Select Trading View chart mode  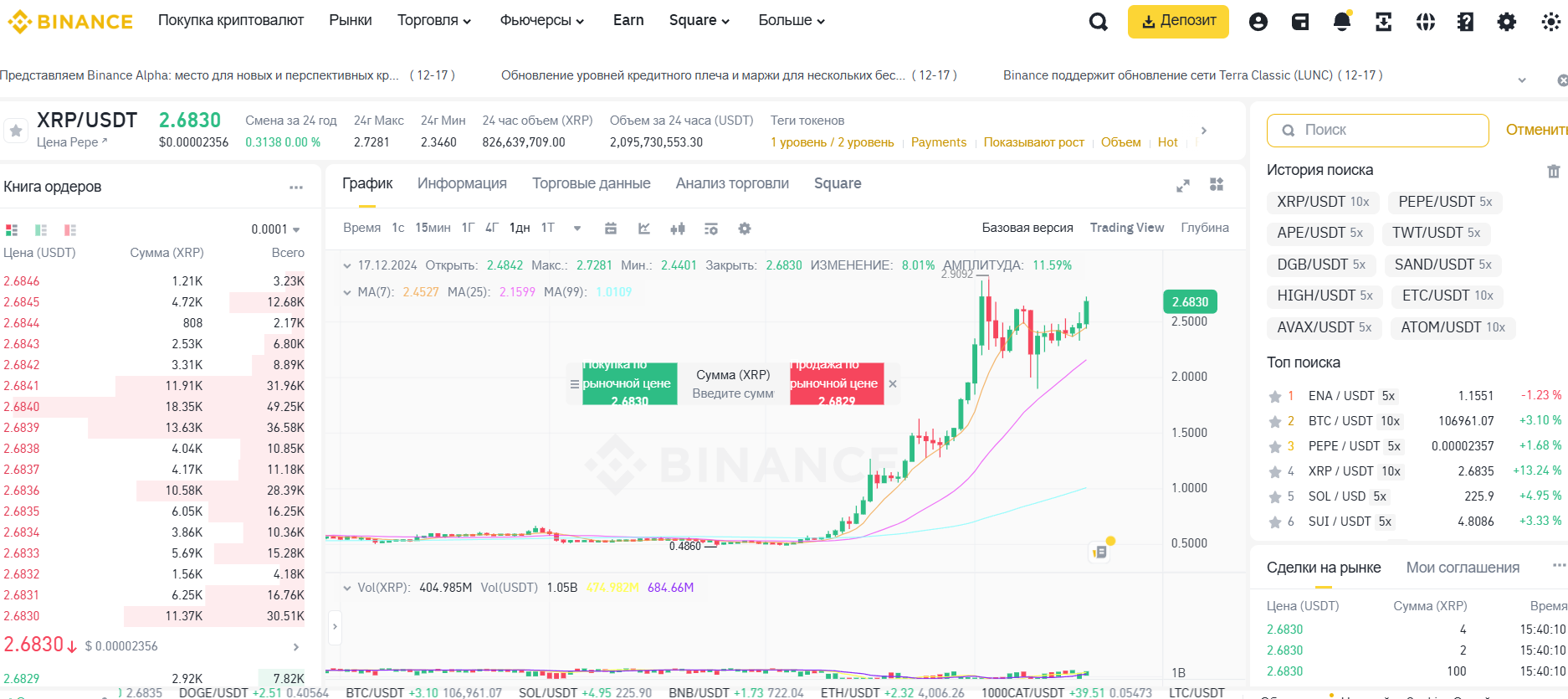tap(1127, 228)
